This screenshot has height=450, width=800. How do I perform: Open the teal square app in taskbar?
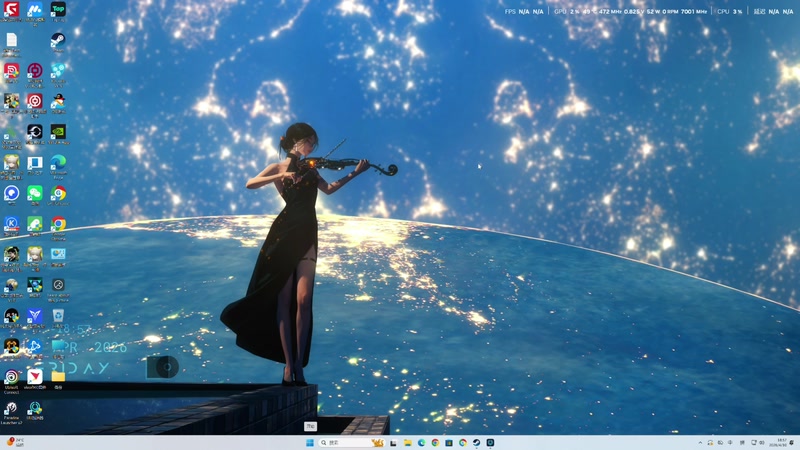click(x=490, y=442)
